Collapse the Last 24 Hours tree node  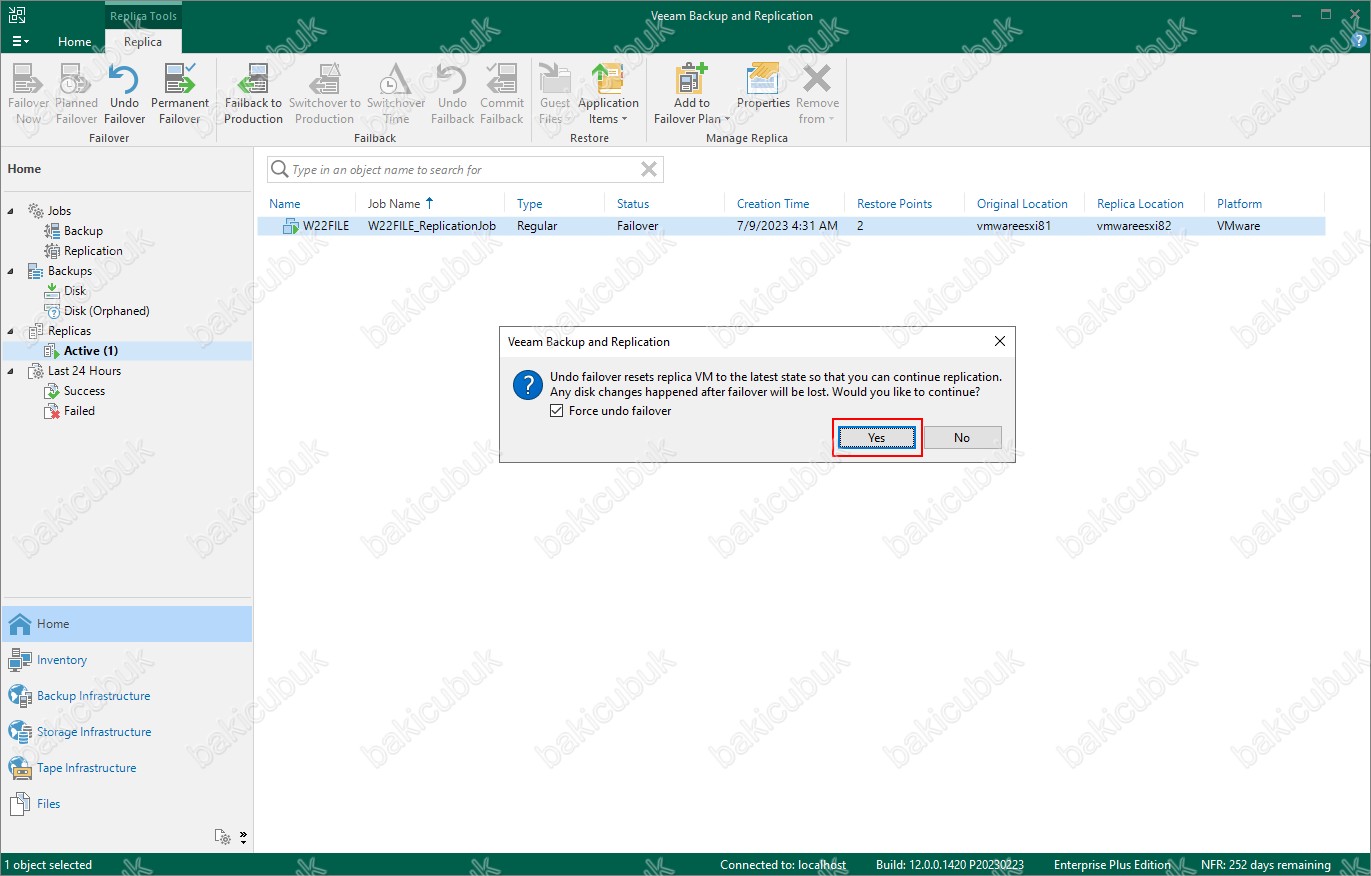[x=11, y=371]
